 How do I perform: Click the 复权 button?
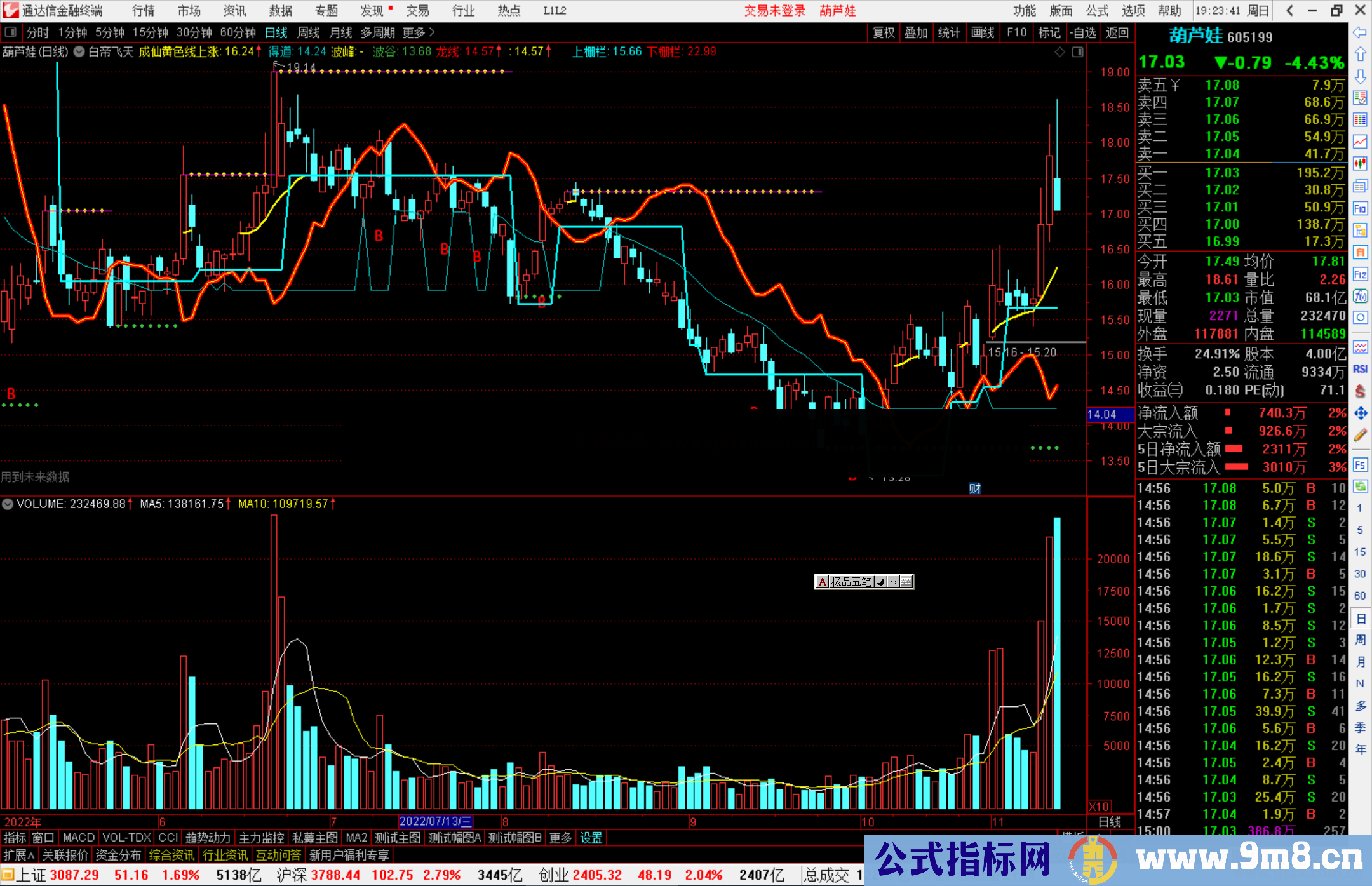883,32
